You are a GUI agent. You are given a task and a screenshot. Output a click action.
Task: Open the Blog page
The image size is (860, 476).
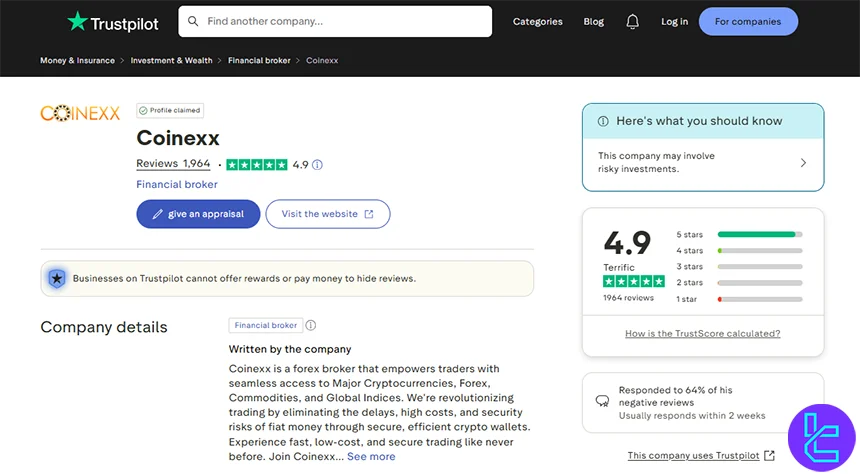pos(593,21)
